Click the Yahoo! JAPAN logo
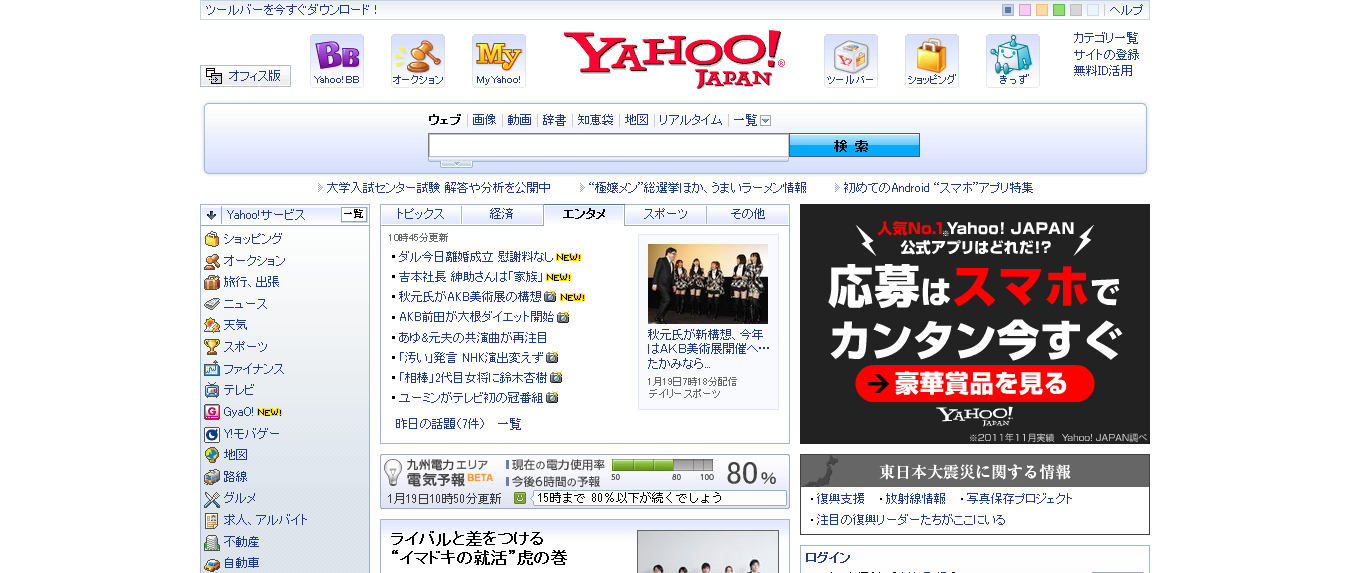1349x573 pixels. click(674, 59)
